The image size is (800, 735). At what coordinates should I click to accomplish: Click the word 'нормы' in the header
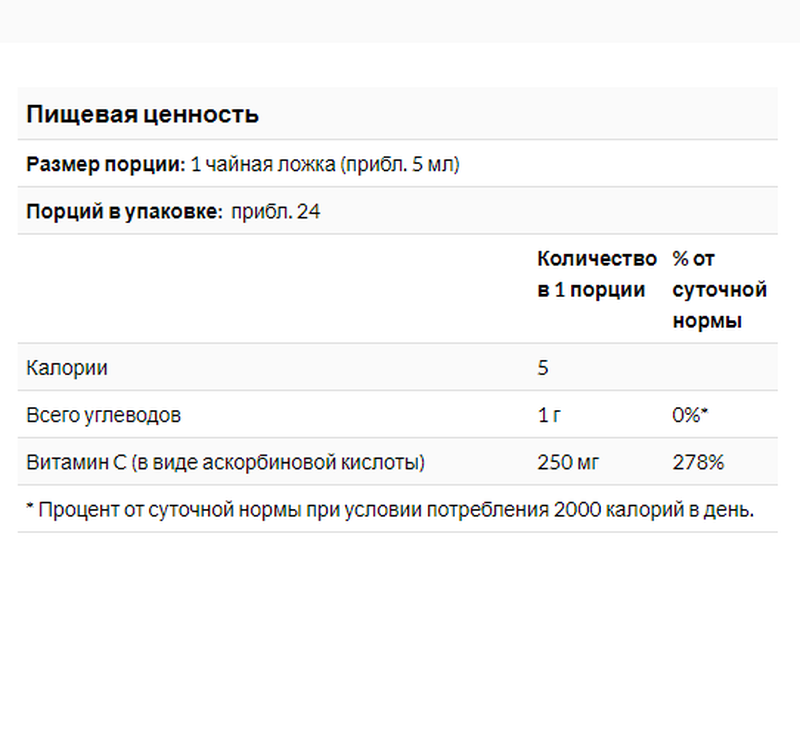point(707,321)
